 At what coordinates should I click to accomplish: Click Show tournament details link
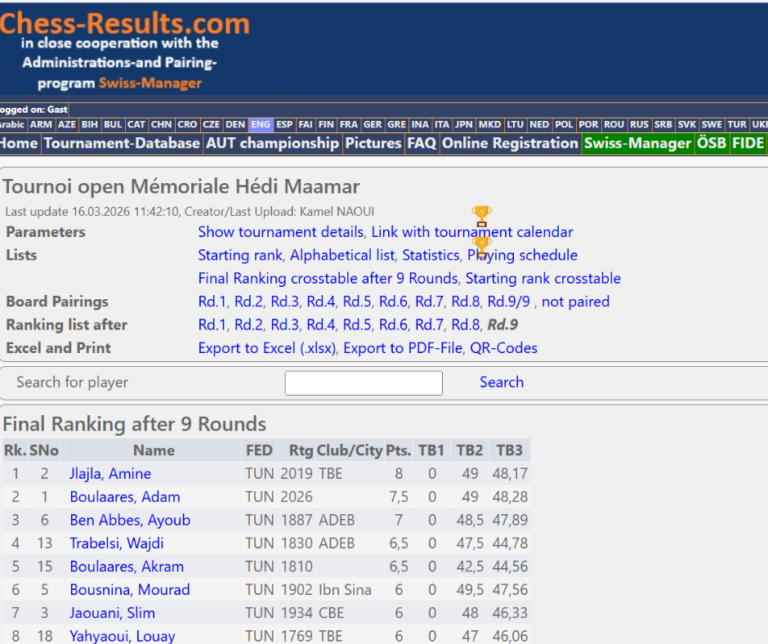tap(280, 232)
